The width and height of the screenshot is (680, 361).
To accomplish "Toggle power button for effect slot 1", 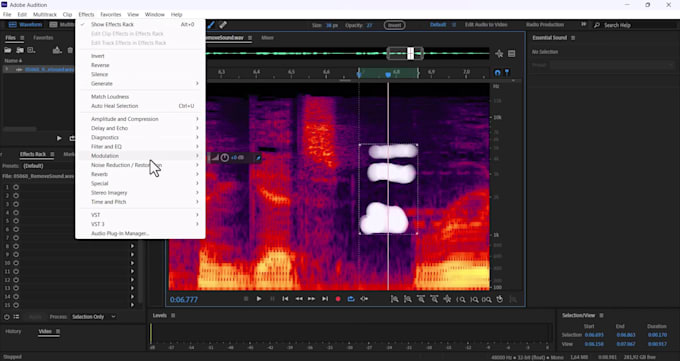I will (x=16, y=187).
